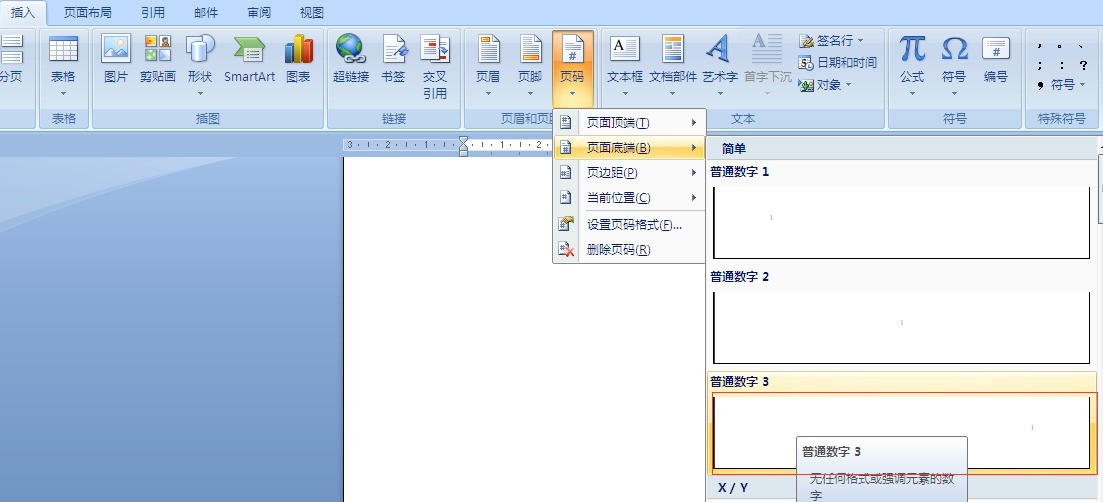Viewport: 1103px width, 502px height.
Task: Open the SmartArt graphic tool
Action: coord(249,58)
